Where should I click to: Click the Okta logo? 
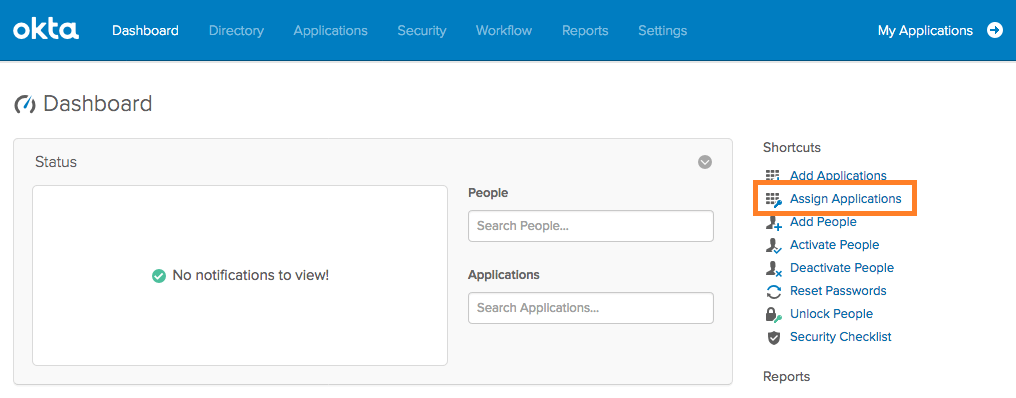46,30
